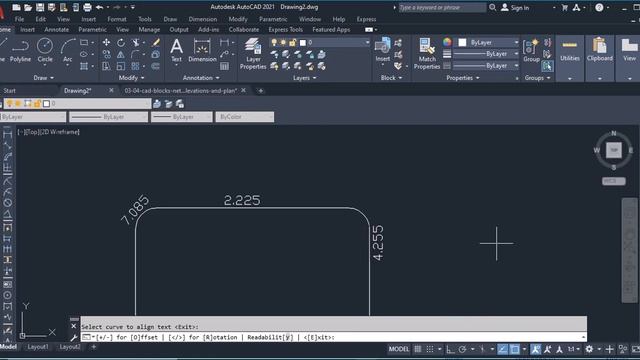Select the Circle draw tool
This screenshot has height=360, width=640.
pyautogui.click(x=45, y=50)
